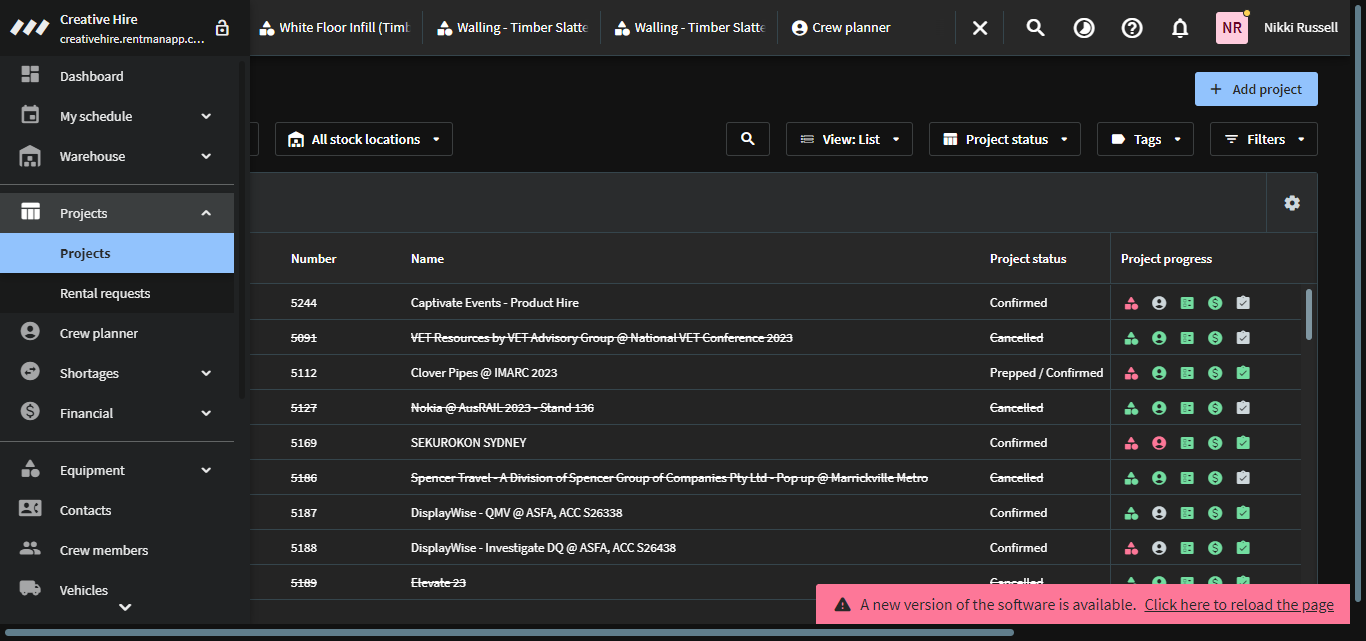Screen dimensions: 1366x641
Task: Click the search button above project list
Action: (748, 139)
